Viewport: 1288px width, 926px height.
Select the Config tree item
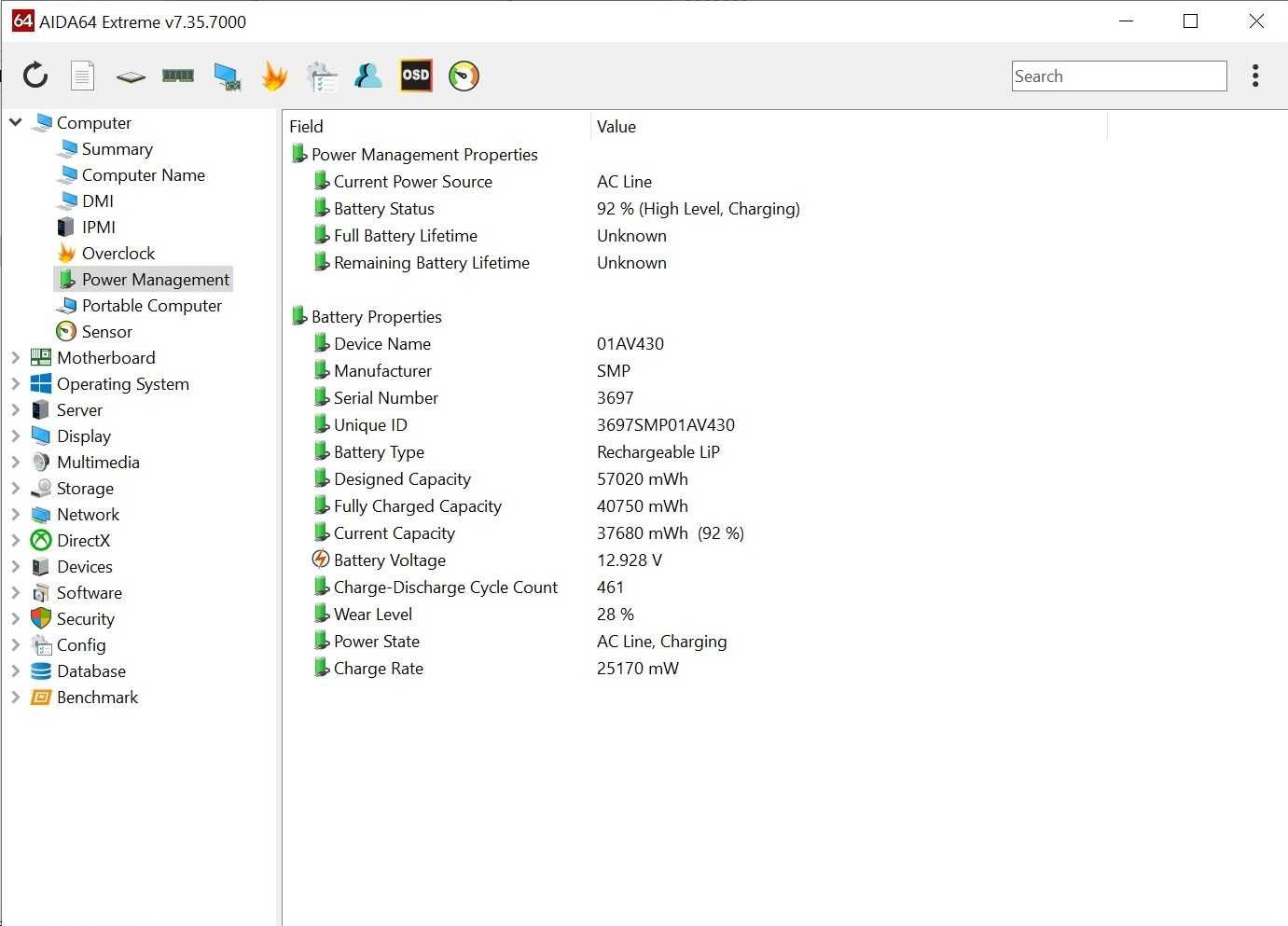click(81, 644)
